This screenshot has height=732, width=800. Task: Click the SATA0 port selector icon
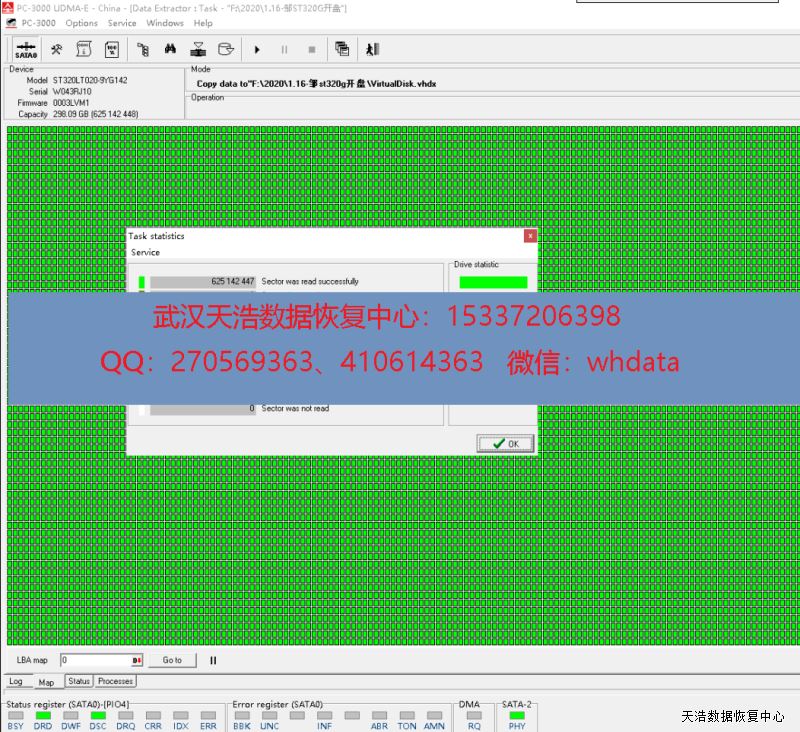tap(26, 49)
